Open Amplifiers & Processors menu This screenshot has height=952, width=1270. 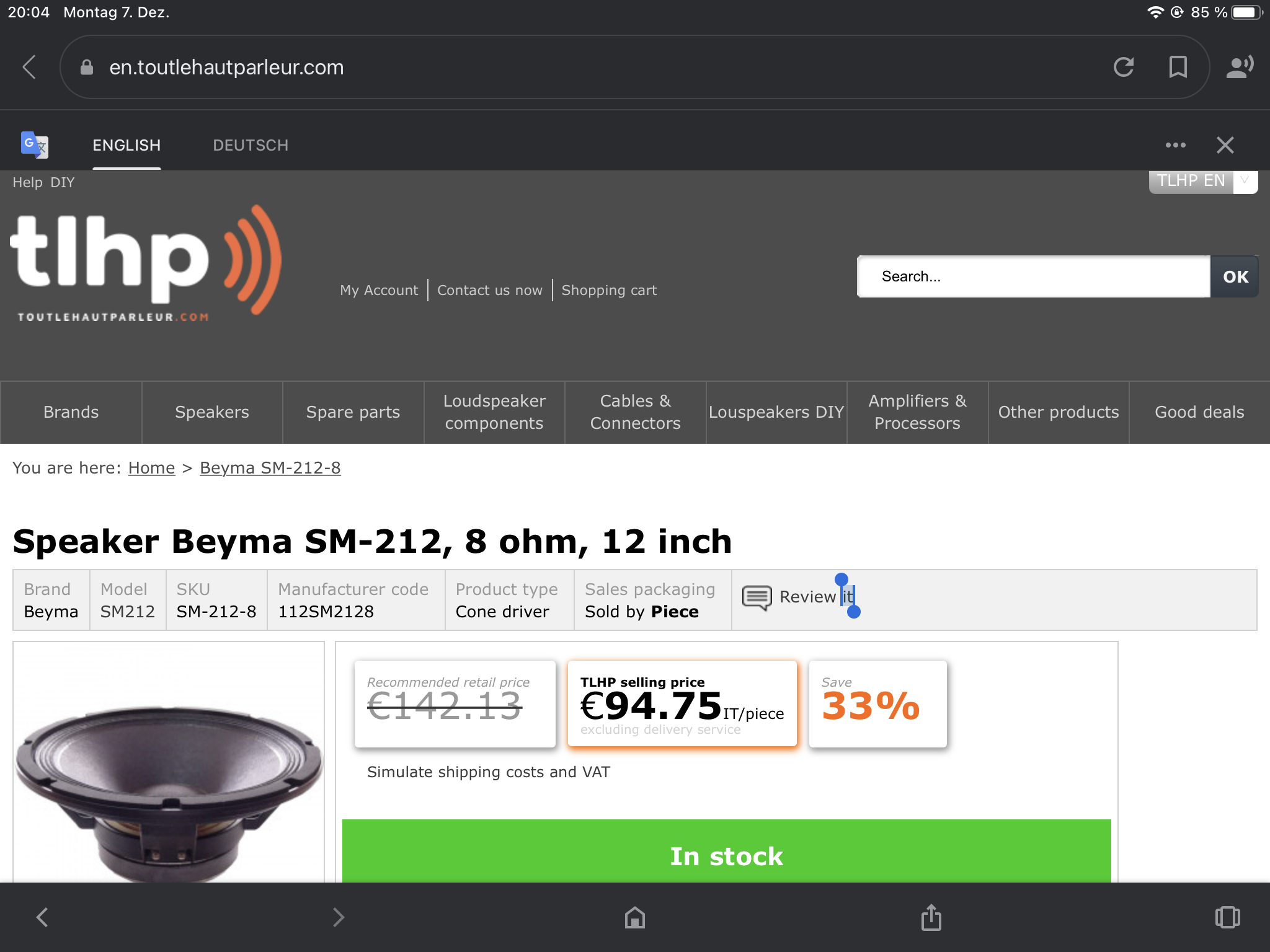[917, 412]
